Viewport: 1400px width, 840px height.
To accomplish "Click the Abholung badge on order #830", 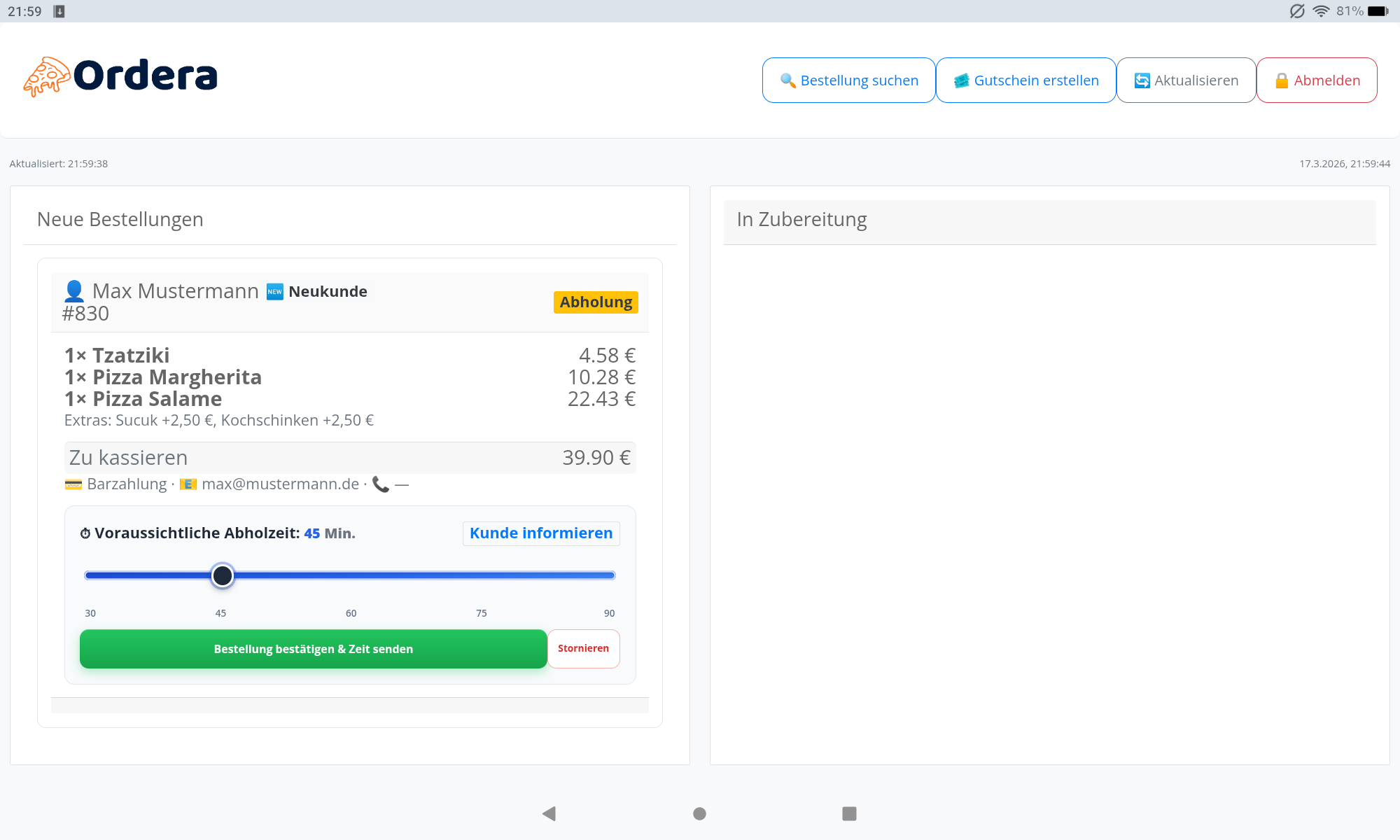I will point(595,302).
